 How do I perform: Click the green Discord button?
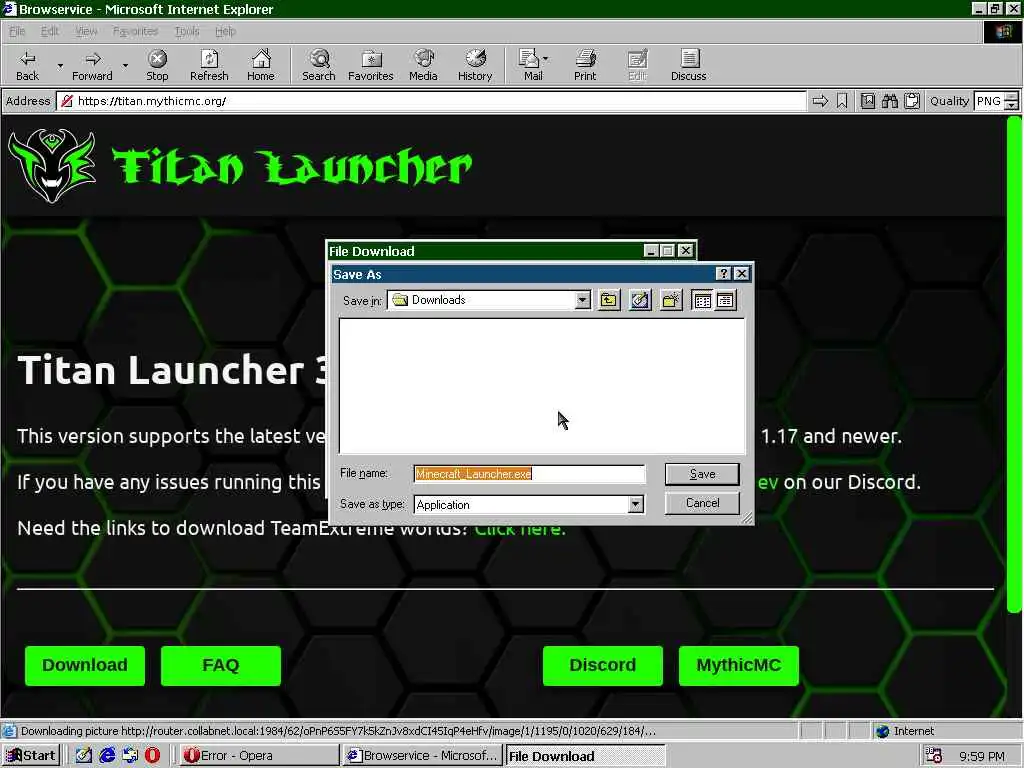[x=603, y=665]
